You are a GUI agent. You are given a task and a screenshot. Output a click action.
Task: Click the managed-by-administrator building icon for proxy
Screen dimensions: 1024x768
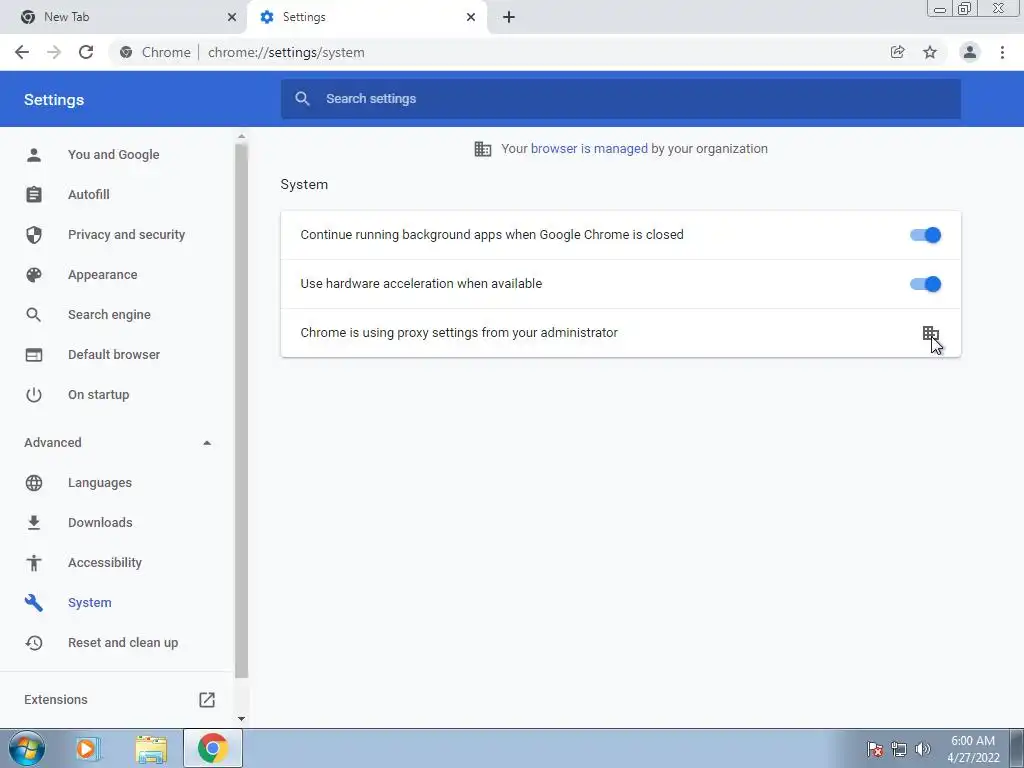(x=930, y=334)
